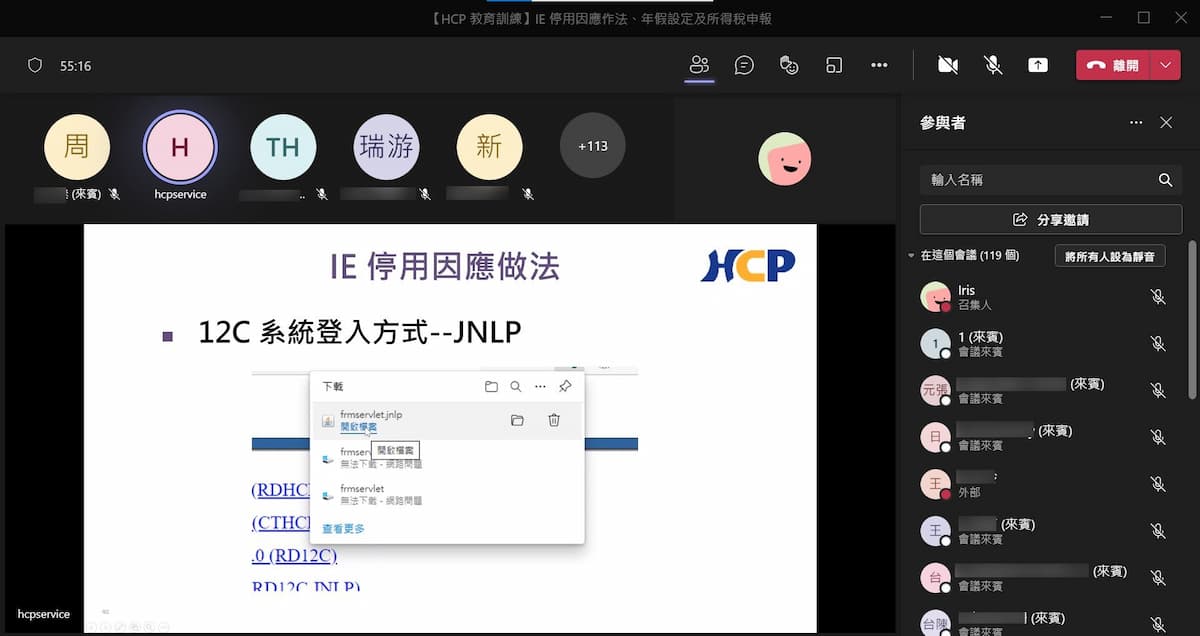The height and width of the screenshot is (636, 1200).
Task: Click the shield security icon beside timer
Action: pyautogui.click(x=35, y=65)
